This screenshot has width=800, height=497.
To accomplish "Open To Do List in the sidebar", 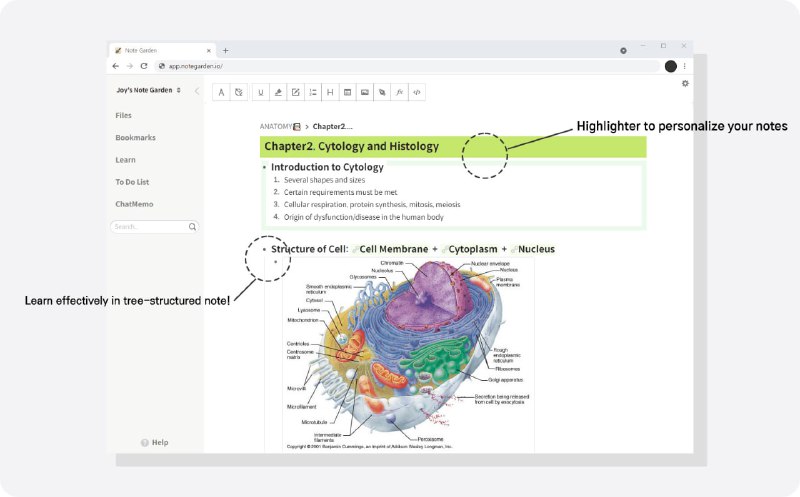I will tap(132, 182).
